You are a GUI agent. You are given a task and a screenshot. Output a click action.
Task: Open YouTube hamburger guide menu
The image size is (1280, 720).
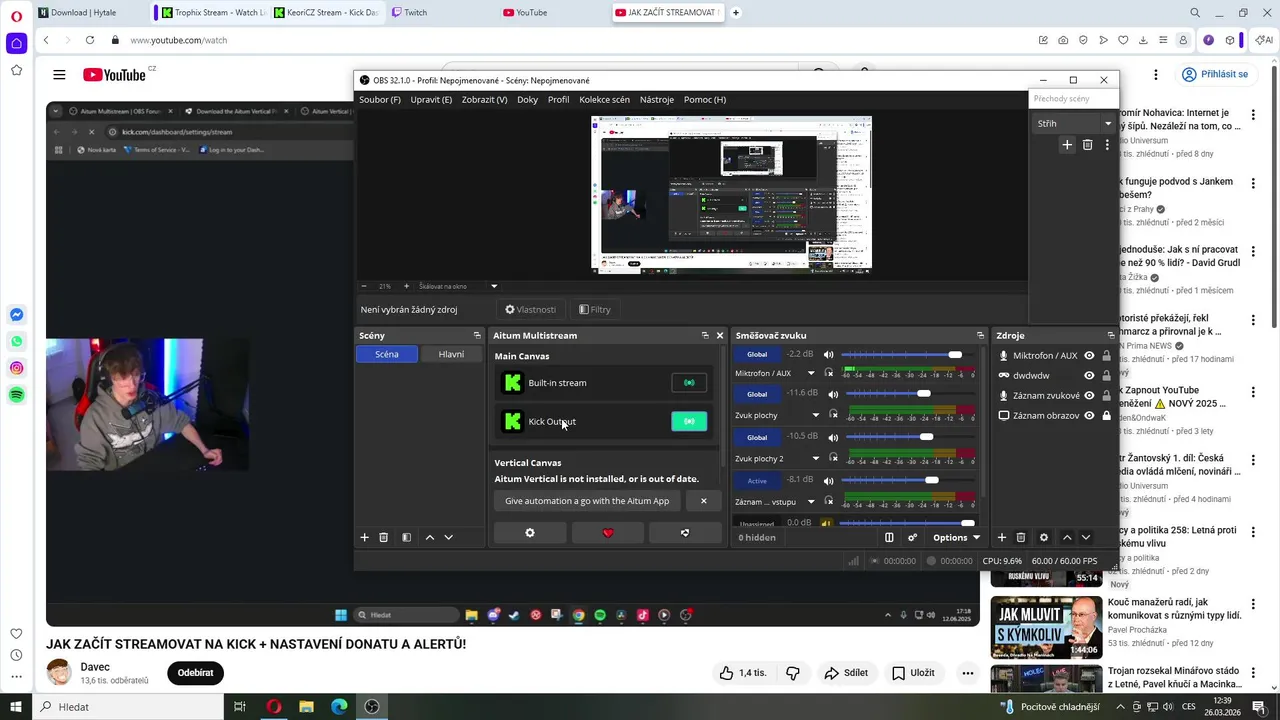tap(59, 75)
